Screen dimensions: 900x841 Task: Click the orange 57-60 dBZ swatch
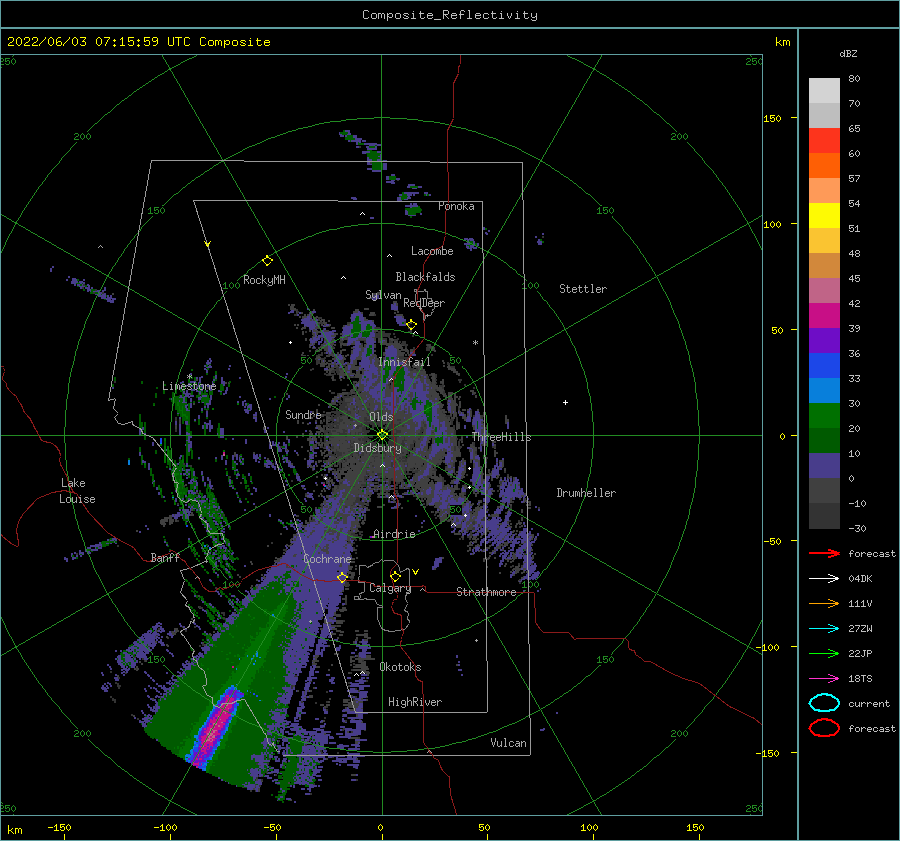824,165
